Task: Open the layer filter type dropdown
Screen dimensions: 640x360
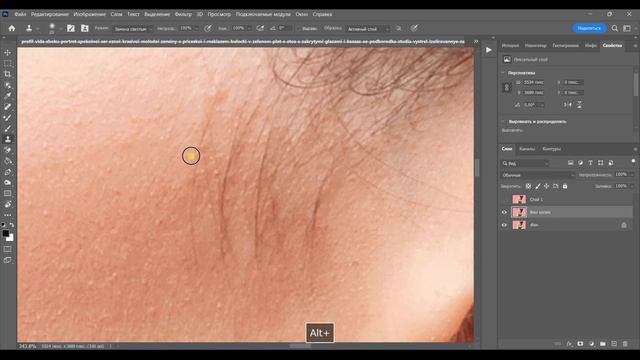Action: tap(525, 163)
